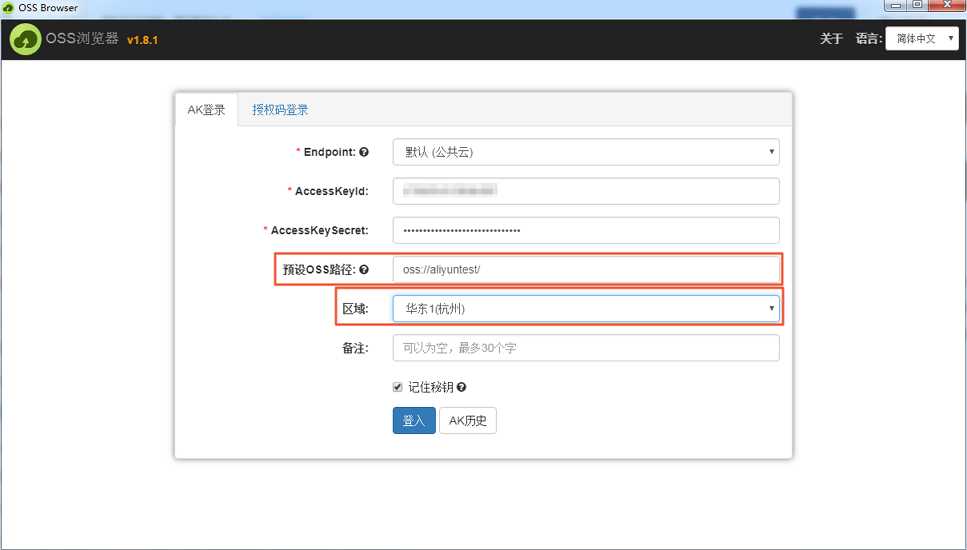This screenshot has width=967, height=550.
Task: Open the 语言 dropdown 简体中文
Action: point(922,38)
